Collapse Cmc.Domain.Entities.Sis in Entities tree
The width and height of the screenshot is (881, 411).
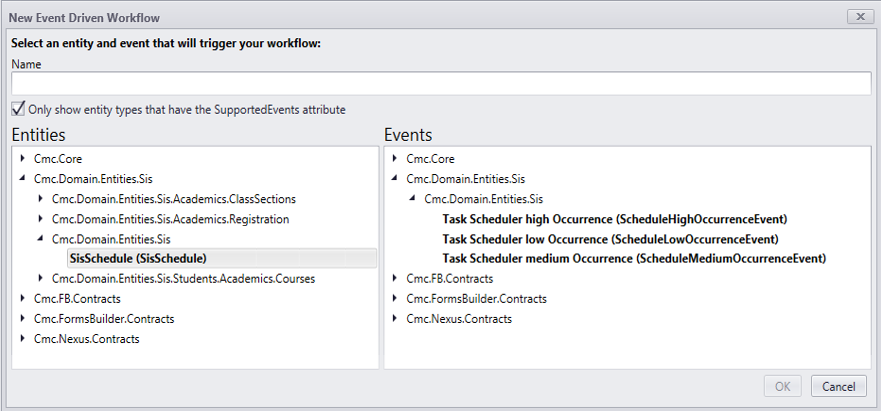point(23,179)
